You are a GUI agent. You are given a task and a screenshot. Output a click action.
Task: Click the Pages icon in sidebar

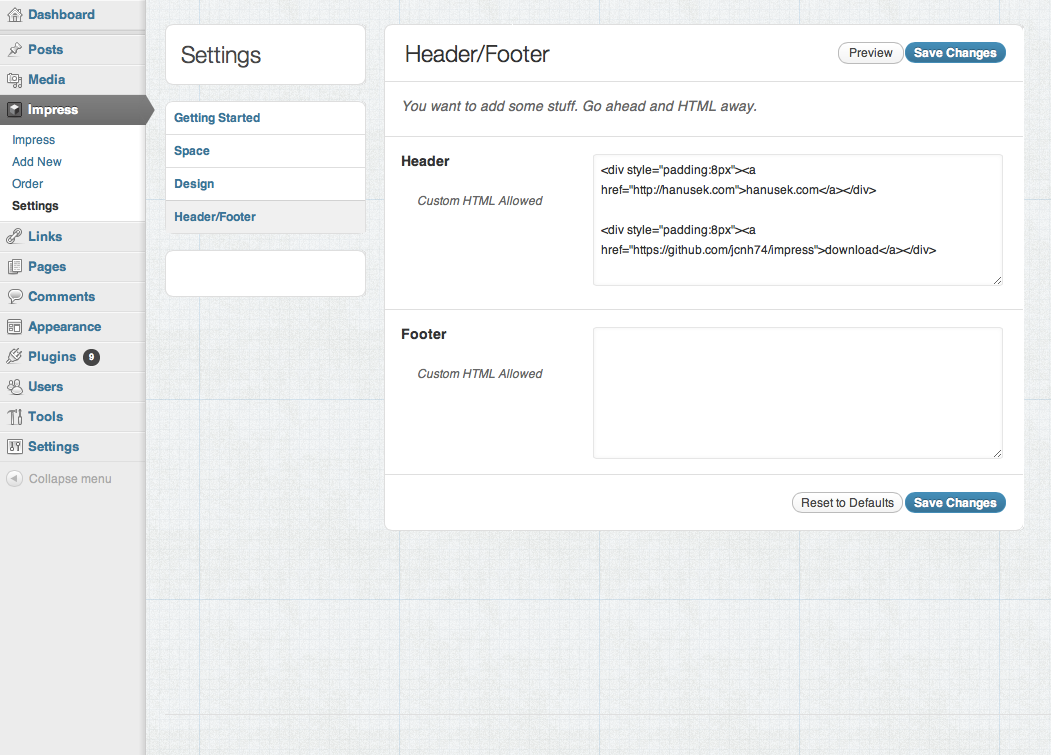pyautogui.click(x=14, y=267)
